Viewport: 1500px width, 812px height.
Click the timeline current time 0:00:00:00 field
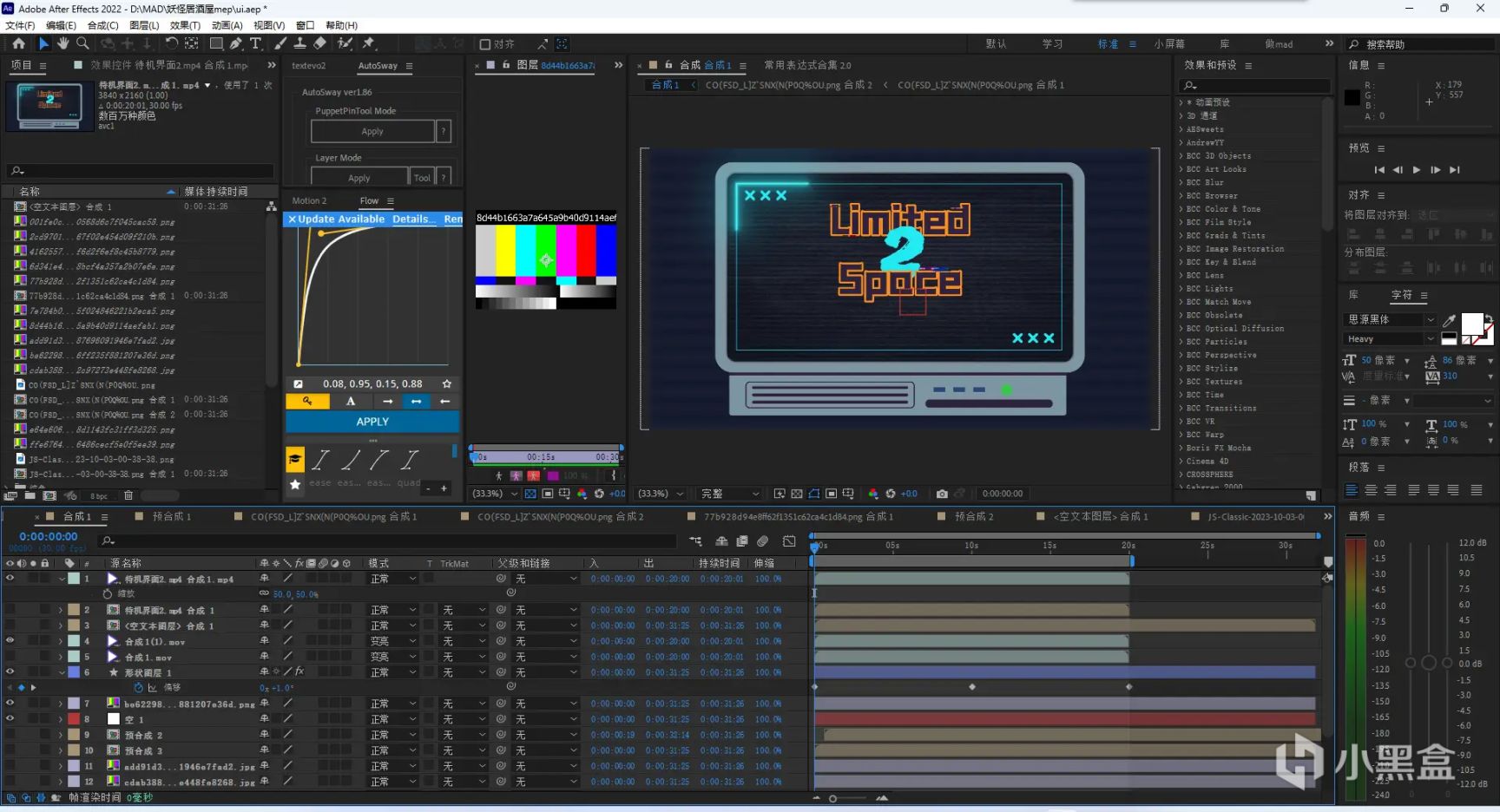pyautogui.click(x=49, y=537)
